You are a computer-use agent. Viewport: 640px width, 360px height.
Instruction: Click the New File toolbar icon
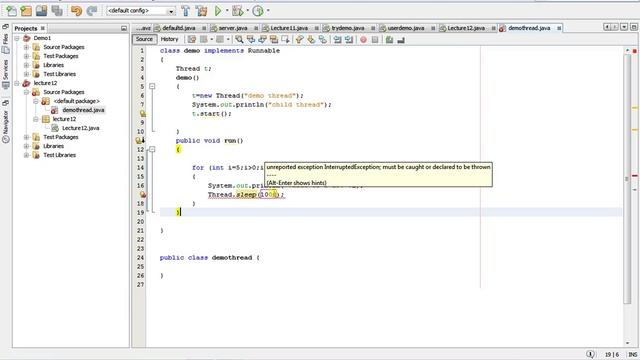click(x=11, y=11)
